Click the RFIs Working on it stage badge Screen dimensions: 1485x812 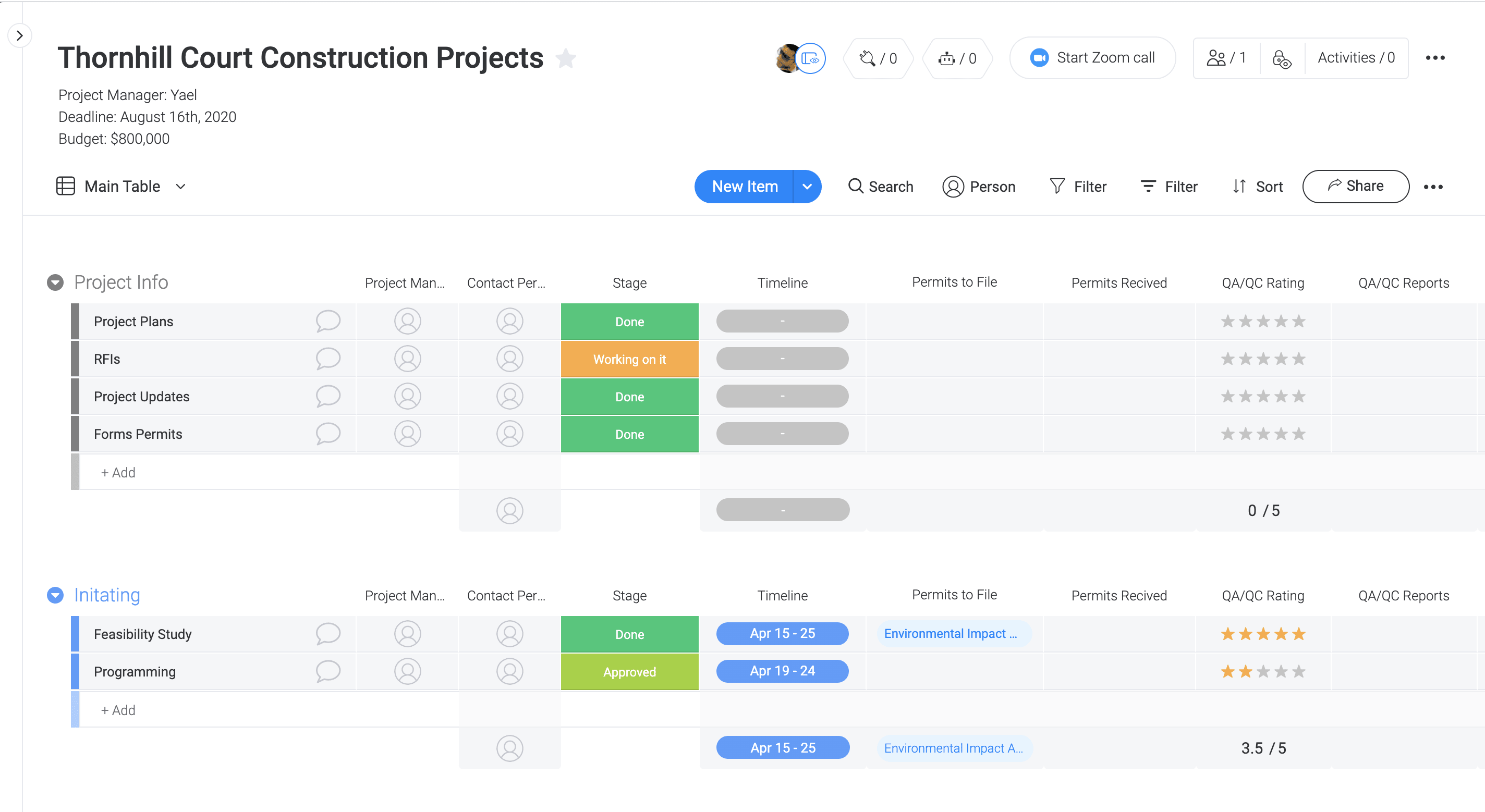coord(629,359)
